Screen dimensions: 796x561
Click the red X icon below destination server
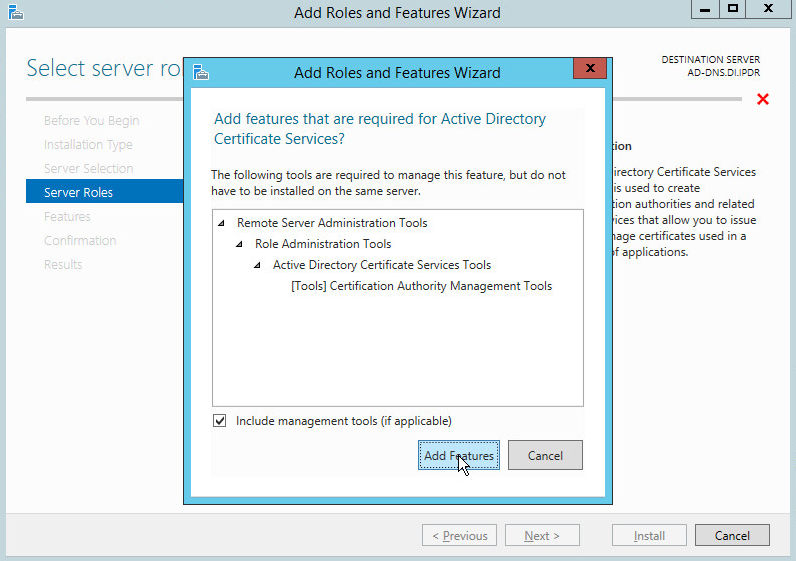point(763,99)
